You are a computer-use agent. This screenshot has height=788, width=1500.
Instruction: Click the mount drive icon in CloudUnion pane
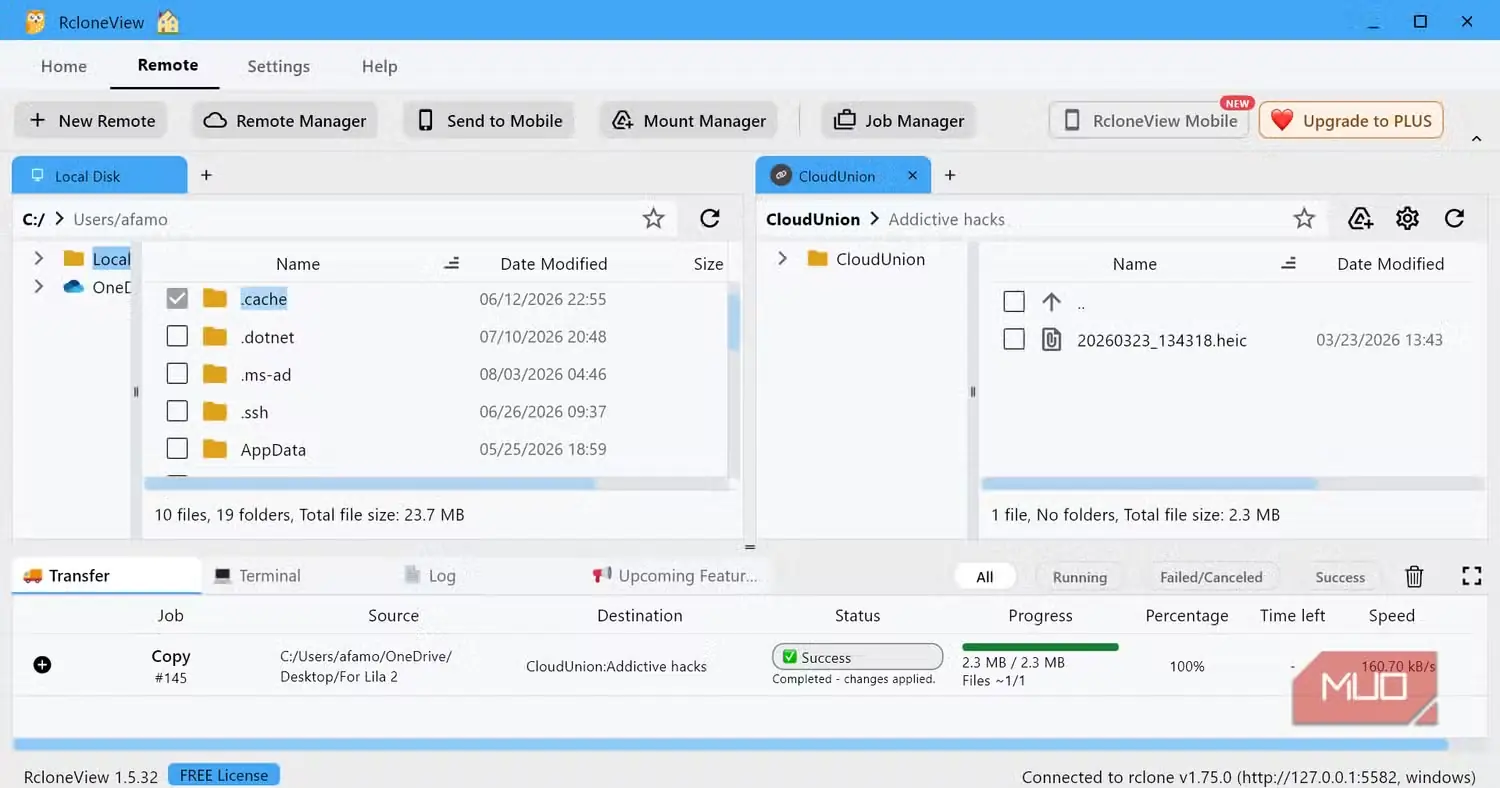[1360, 218]
